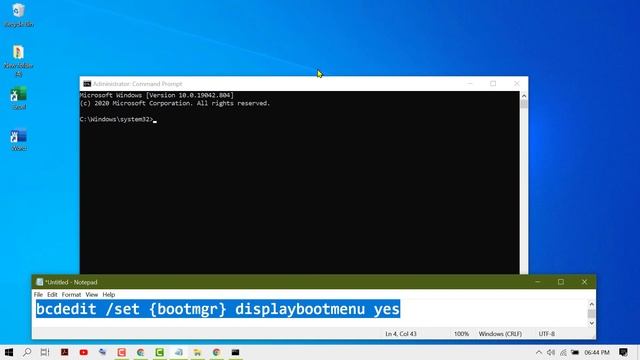640x360 pixels.
Task: Click Notepad title bar app icon
Action: tap(40, 282)
